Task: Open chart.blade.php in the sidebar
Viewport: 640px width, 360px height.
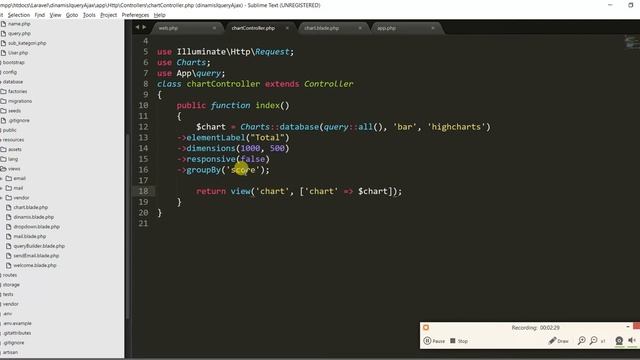Action: (31, 207)
